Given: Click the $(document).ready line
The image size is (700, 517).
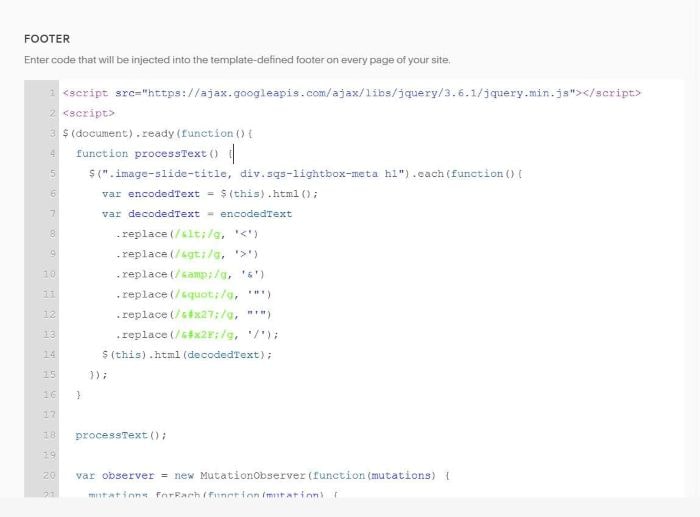Looking at the screenshot, I should pos(158,133).
